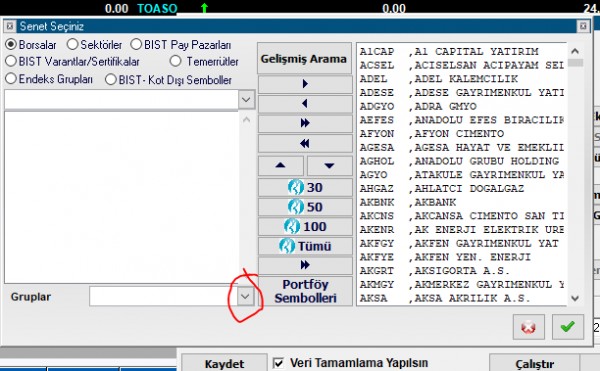Click the single right arrow add button
600x371 pixels.
click(305, 84)
